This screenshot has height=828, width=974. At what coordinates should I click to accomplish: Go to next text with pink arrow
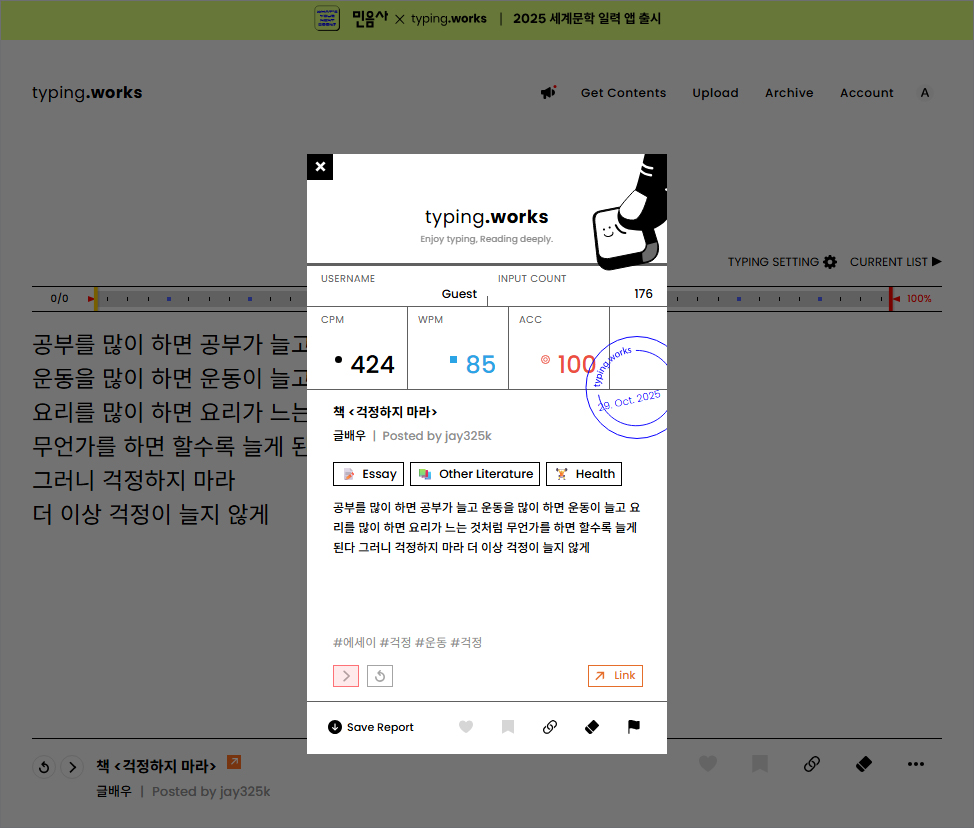point(346,676)
